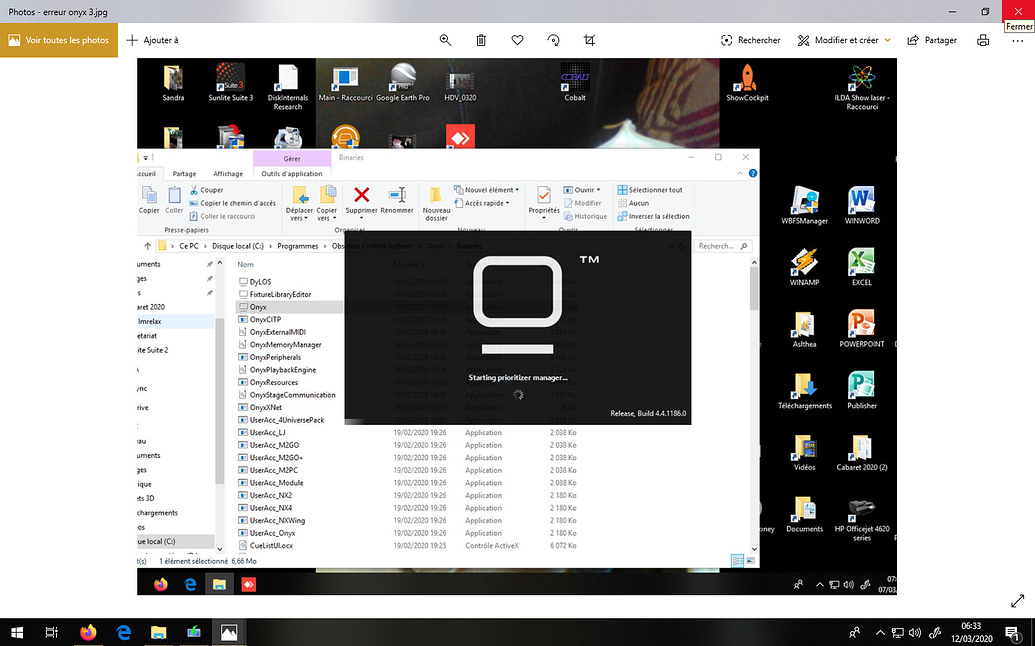
Task: Click HP Officejet 4620 series icon in photo
Action: (861, 519)
